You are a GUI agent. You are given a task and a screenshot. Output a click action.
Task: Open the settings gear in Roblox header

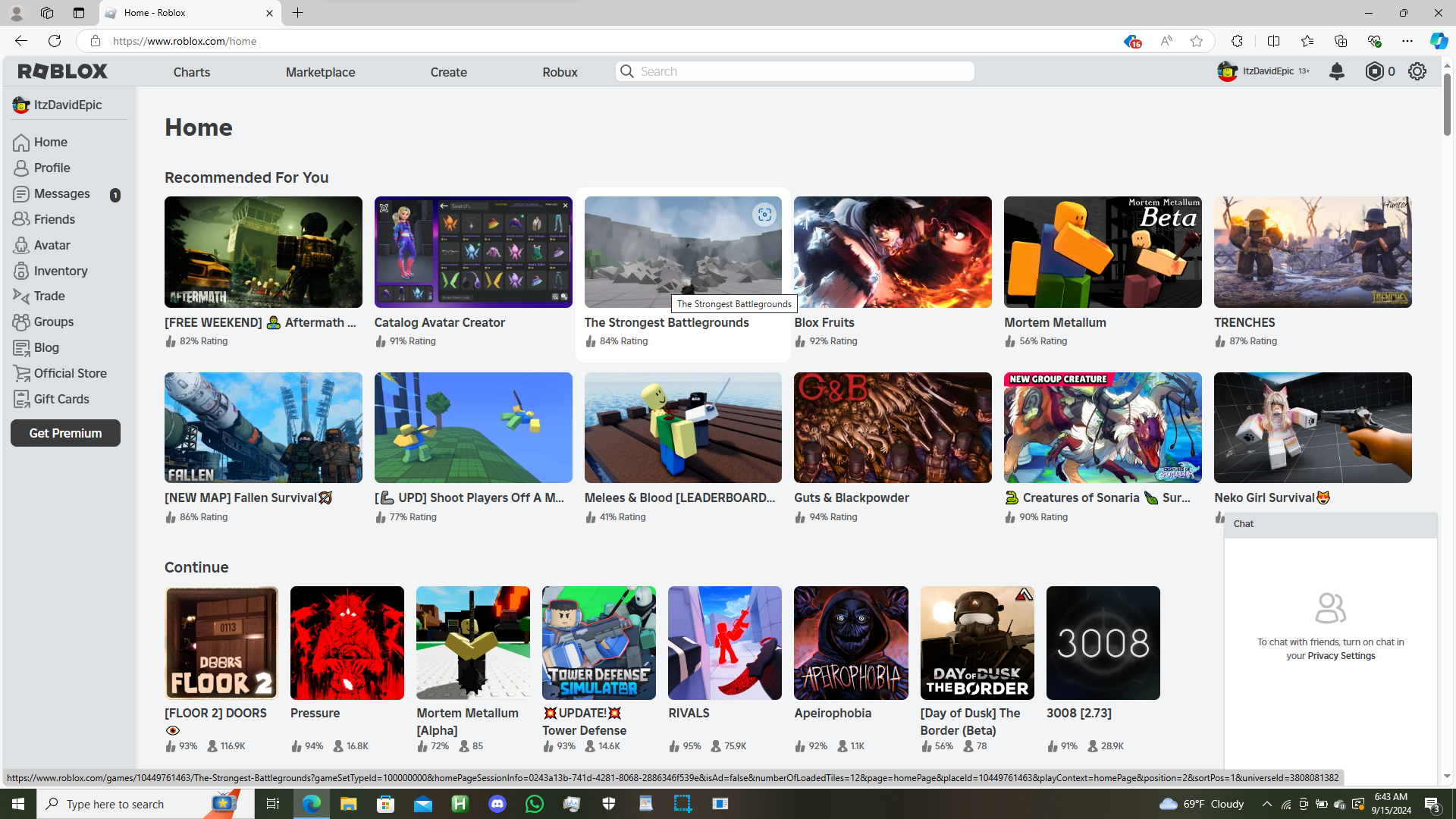1417,71
